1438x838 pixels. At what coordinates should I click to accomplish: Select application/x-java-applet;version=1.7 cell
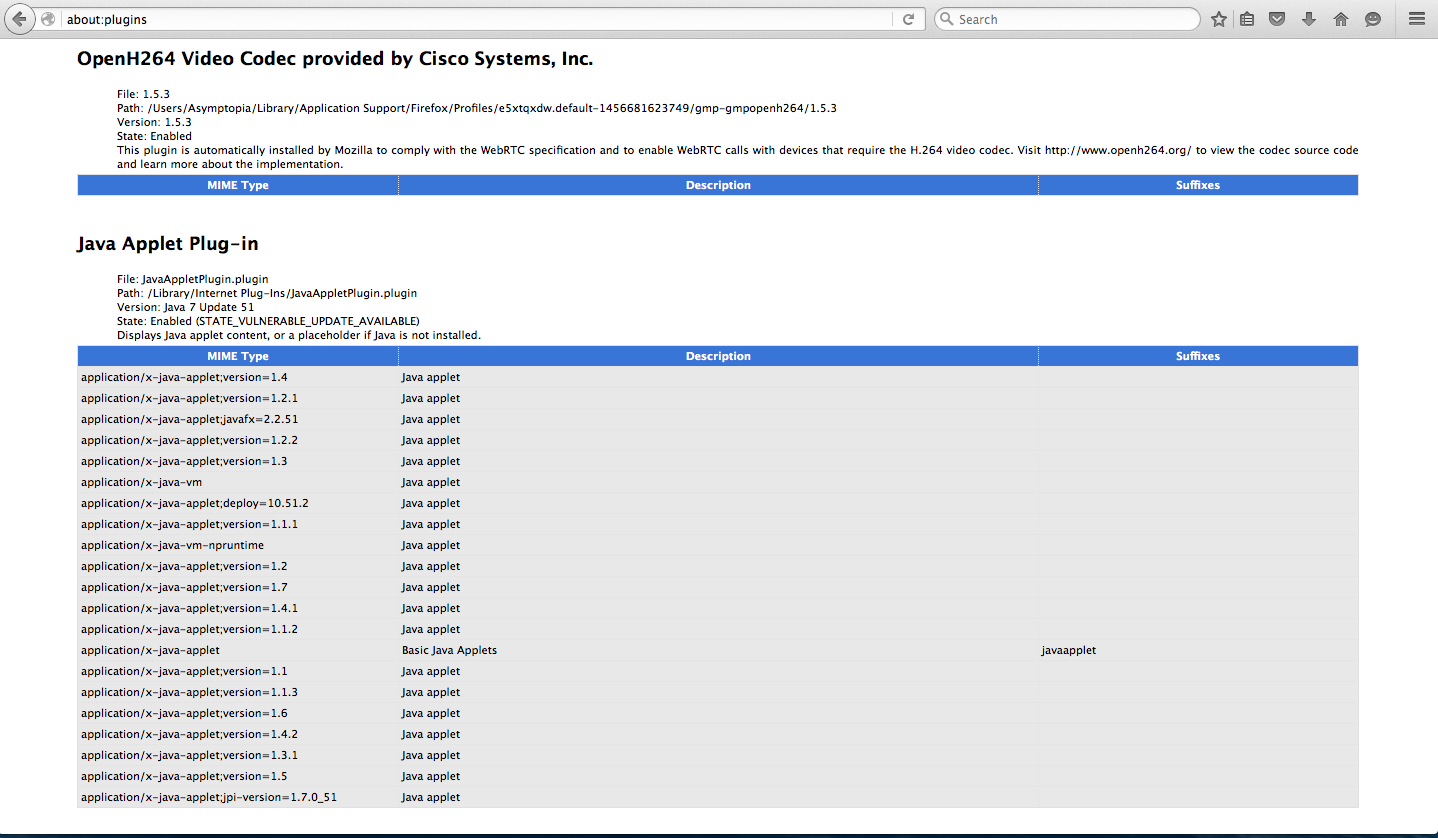click(238, 587)
